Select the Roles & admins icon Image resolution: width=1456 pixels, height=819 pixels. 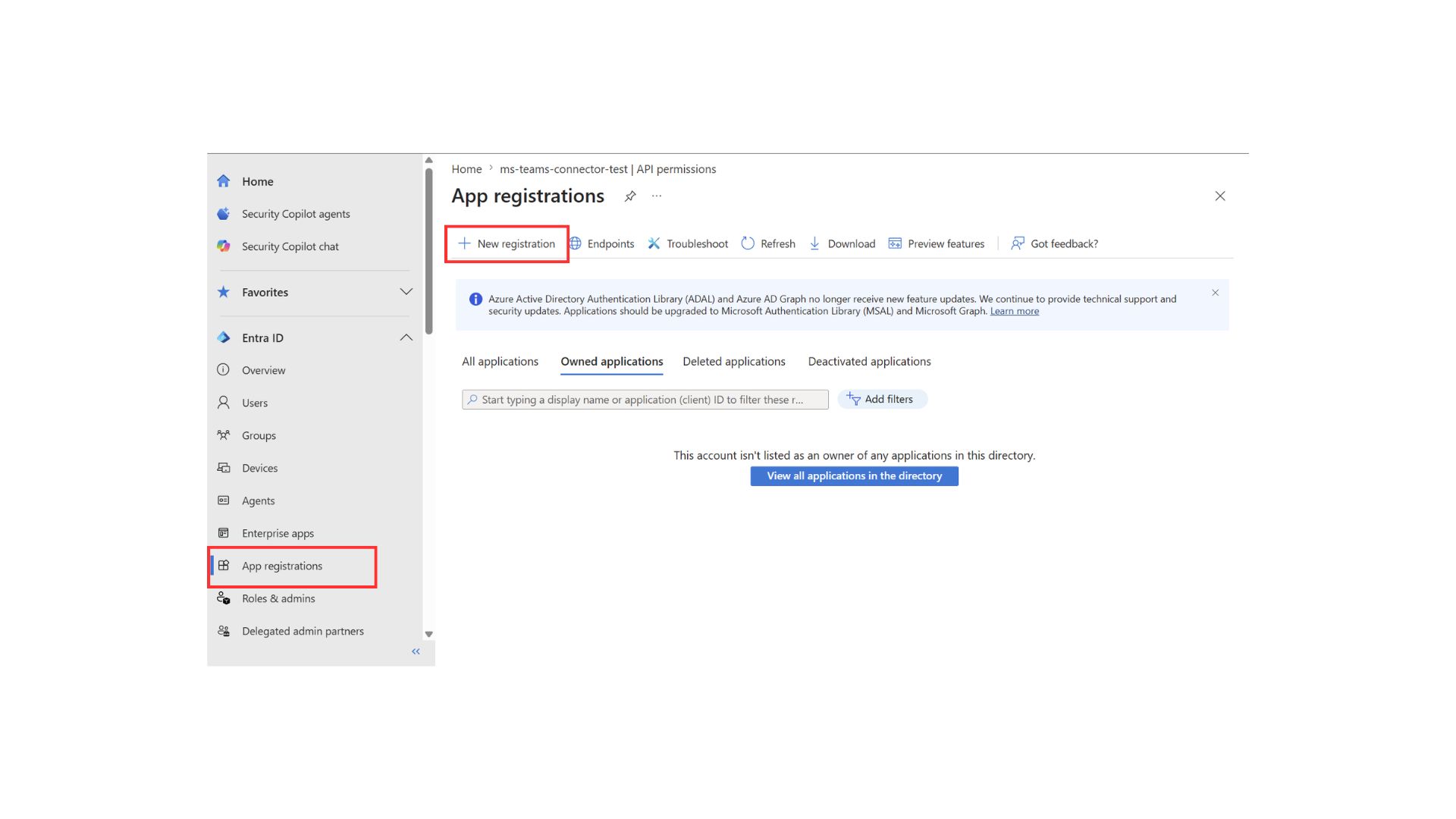(x=223, y=598)
